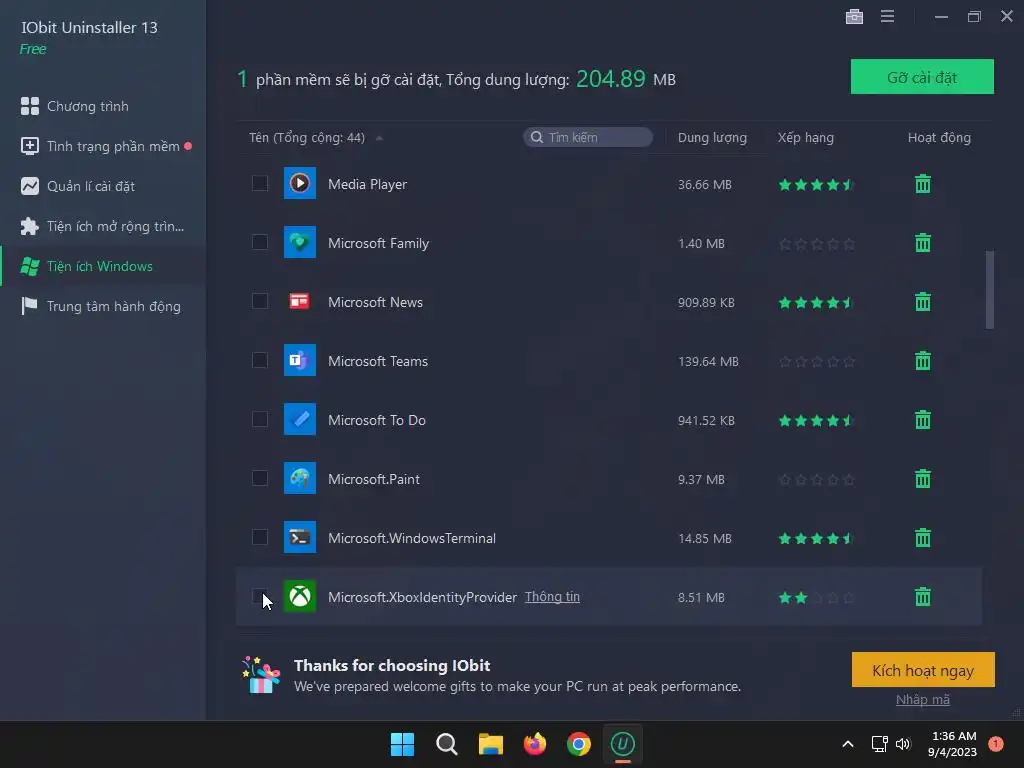The image size is (1024, 768).
Task: Click the trash icon for Microsoft Family
Action: [x=922, y=243]
